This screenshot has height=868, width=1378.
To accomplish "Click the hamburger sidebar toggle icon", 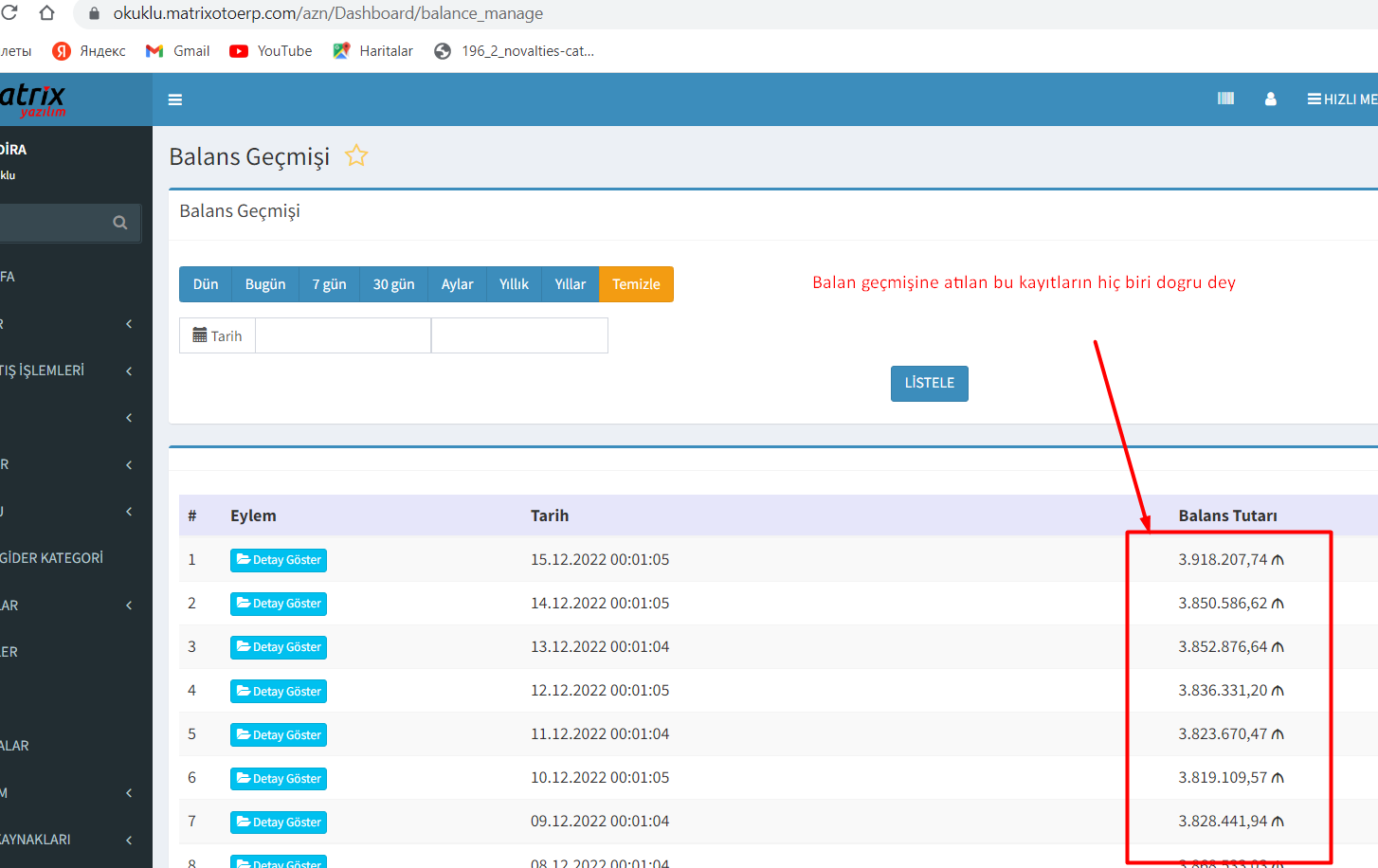I will (x=175, y=99).
